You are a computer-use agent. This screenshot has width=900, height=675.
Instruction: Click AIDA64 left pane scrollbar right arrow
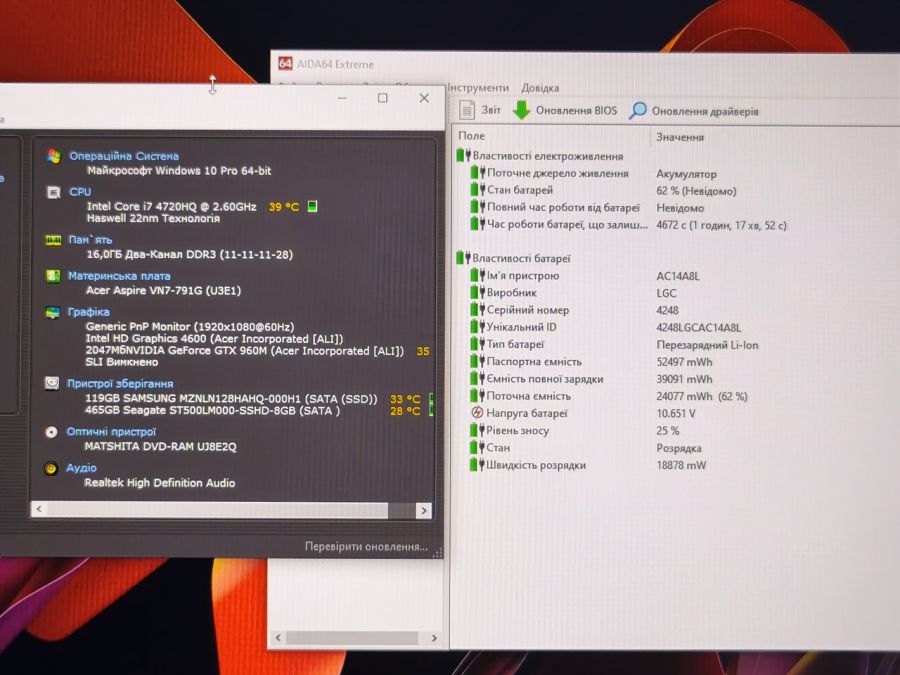click(x=434, y=638)
